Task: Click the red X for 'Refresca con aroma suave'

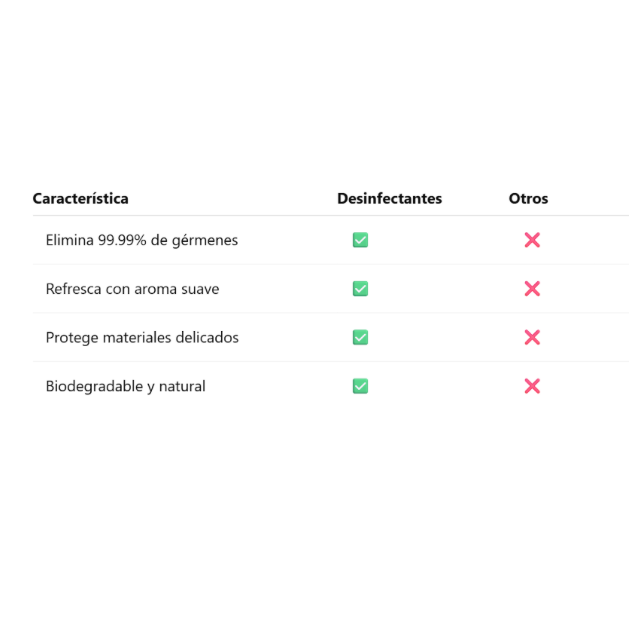Action: pos(532,289)
